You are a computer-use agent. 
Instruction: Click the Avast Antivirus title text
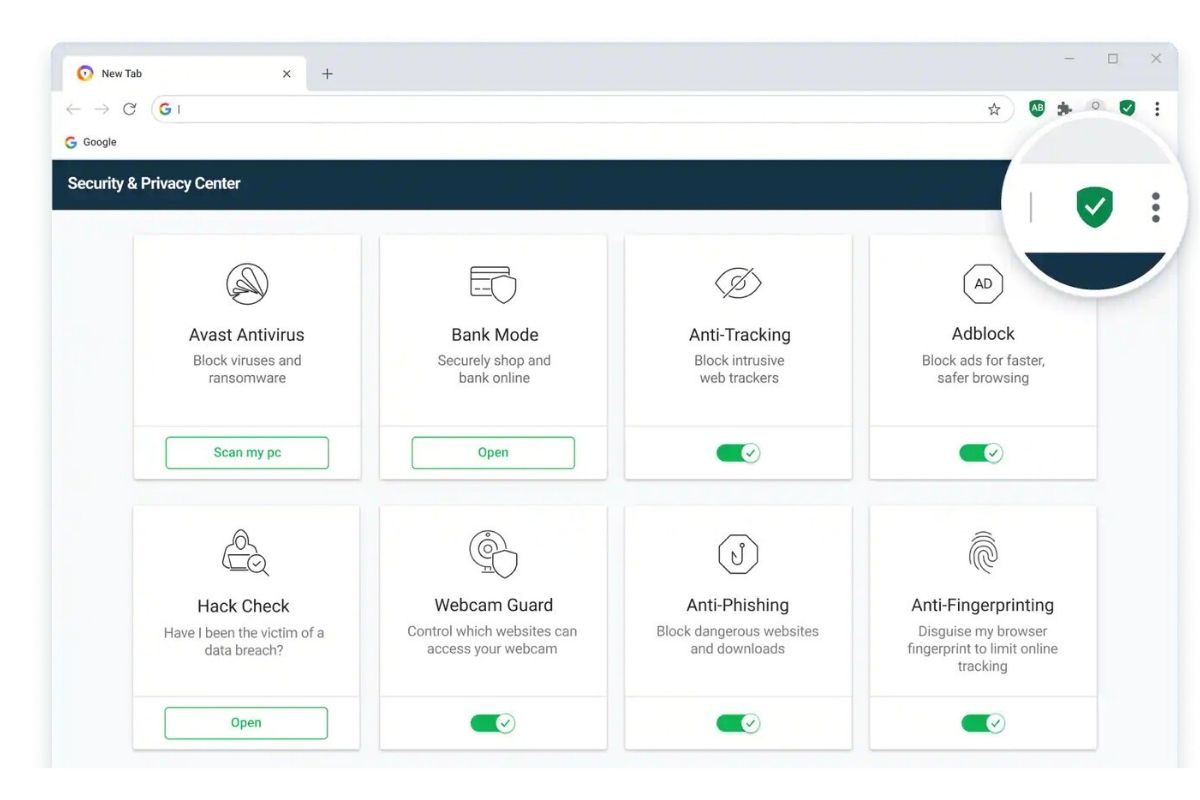coord(247,335)
